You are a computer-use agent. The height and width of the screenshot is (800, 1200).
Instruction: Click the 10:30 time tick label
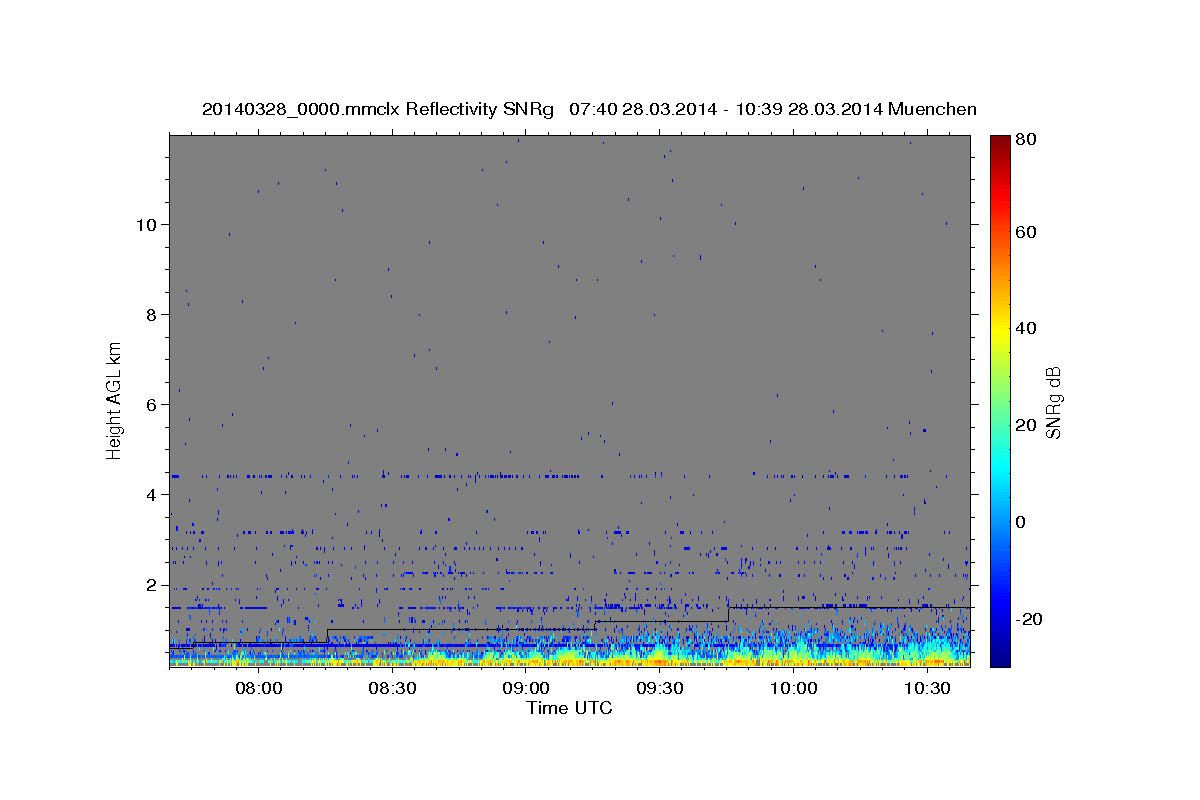coord(928,688)
